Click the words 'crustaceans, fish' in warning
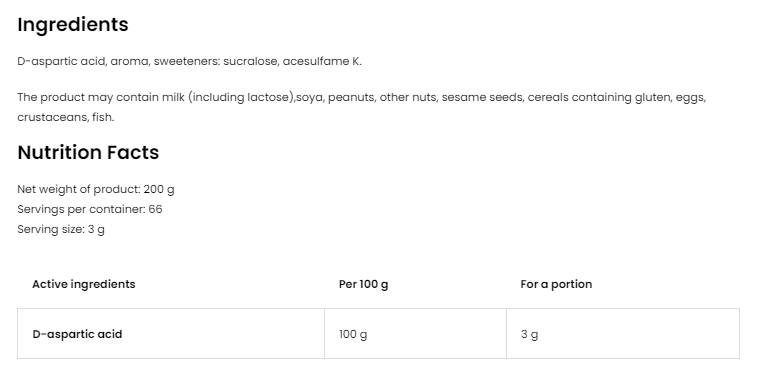The width and height of the screenshot is (759, 377). tap(64, 117)
